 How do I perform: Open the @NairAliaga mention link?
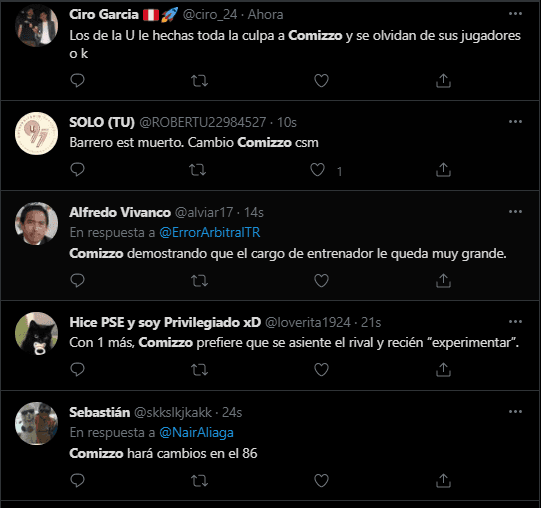pyautogui.click(x=196, y=432)
